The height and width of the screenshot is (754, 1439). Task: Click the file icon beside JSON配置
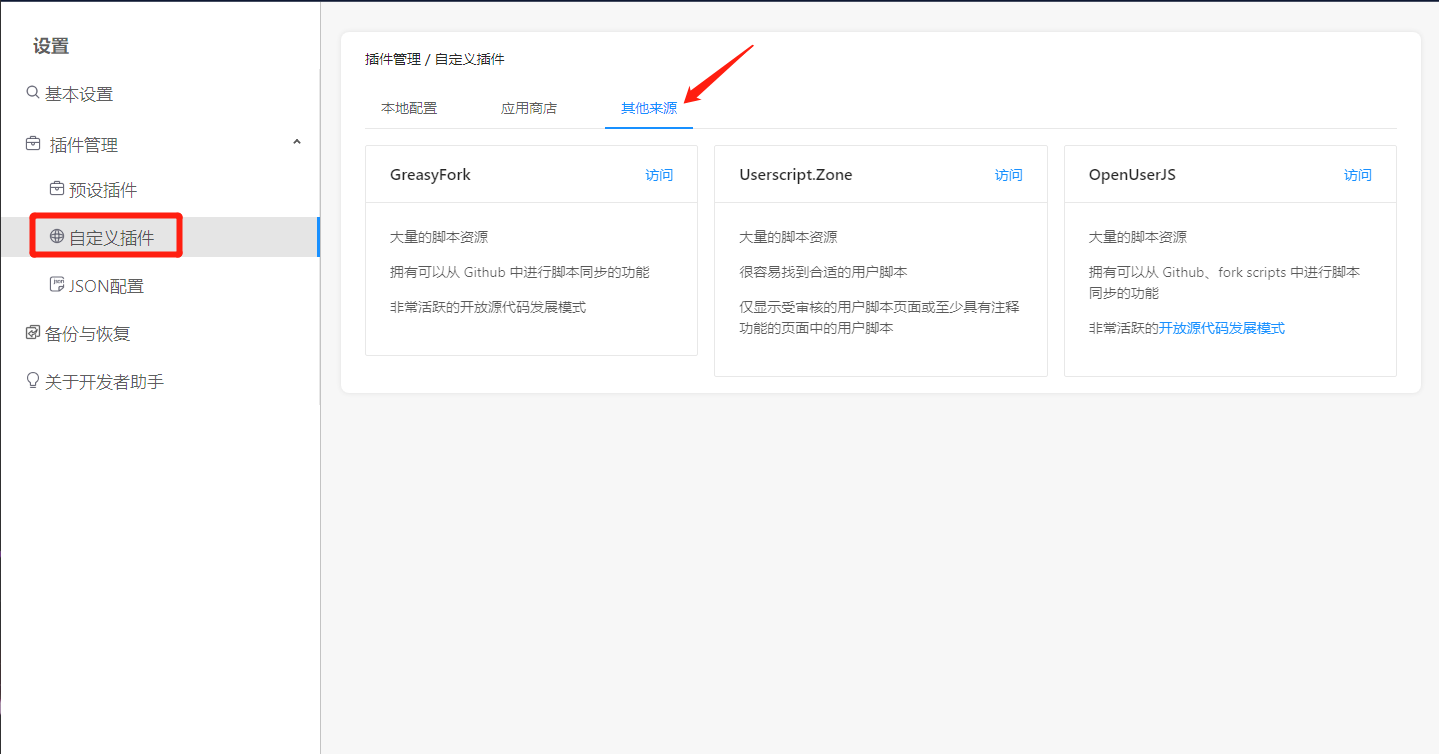57,285
